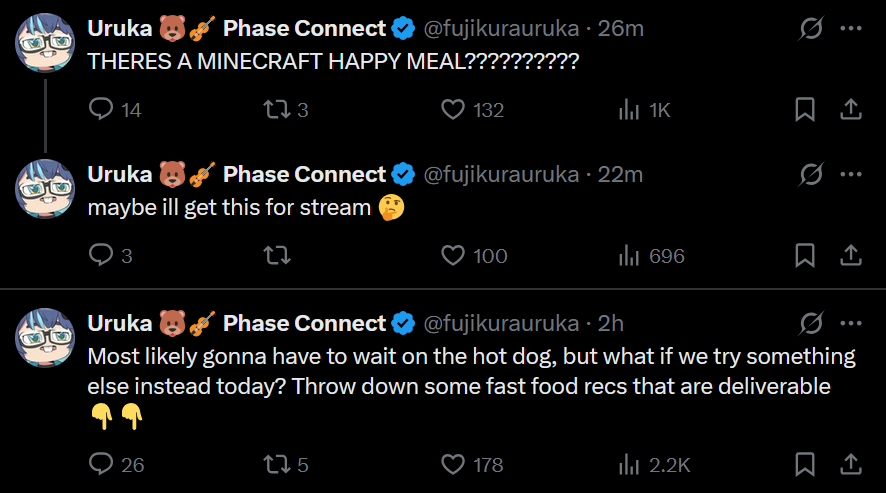Viewport: 886px width, 493px height.
Task: Open the 26m timestamp link
Action: (620, 28)
